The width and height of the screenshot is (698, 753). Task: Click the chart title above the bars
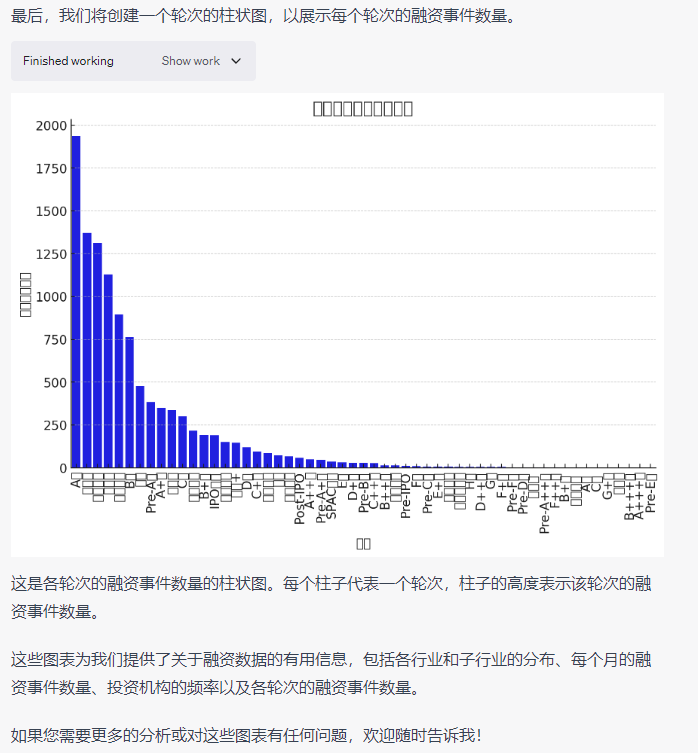[x=362, y=108]
